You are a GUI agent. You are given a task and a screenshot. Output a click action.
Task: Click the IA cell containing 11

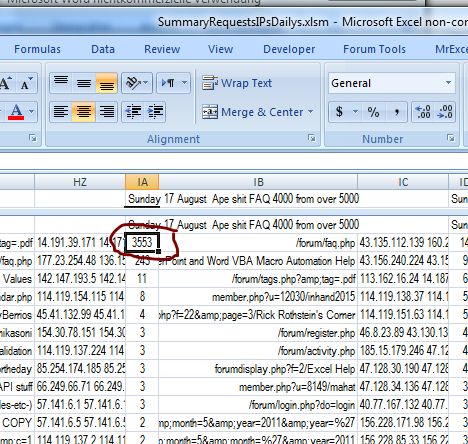click(x=142, y=279)
